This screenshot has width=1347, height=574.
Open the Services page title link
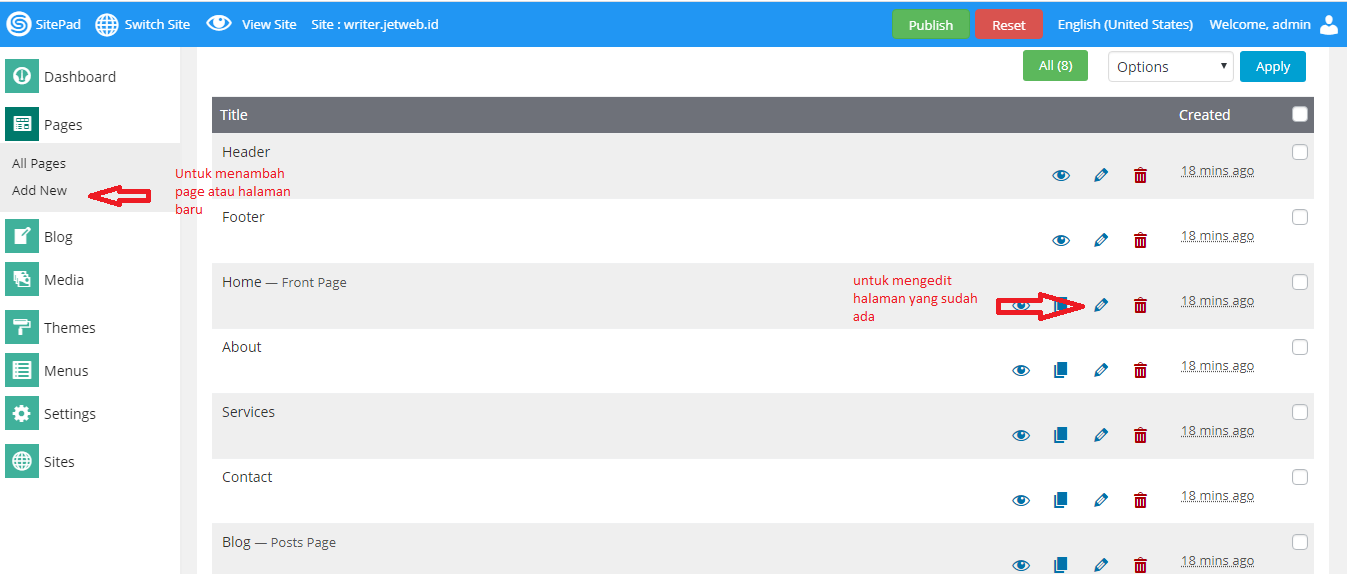(x=248, y=412)
